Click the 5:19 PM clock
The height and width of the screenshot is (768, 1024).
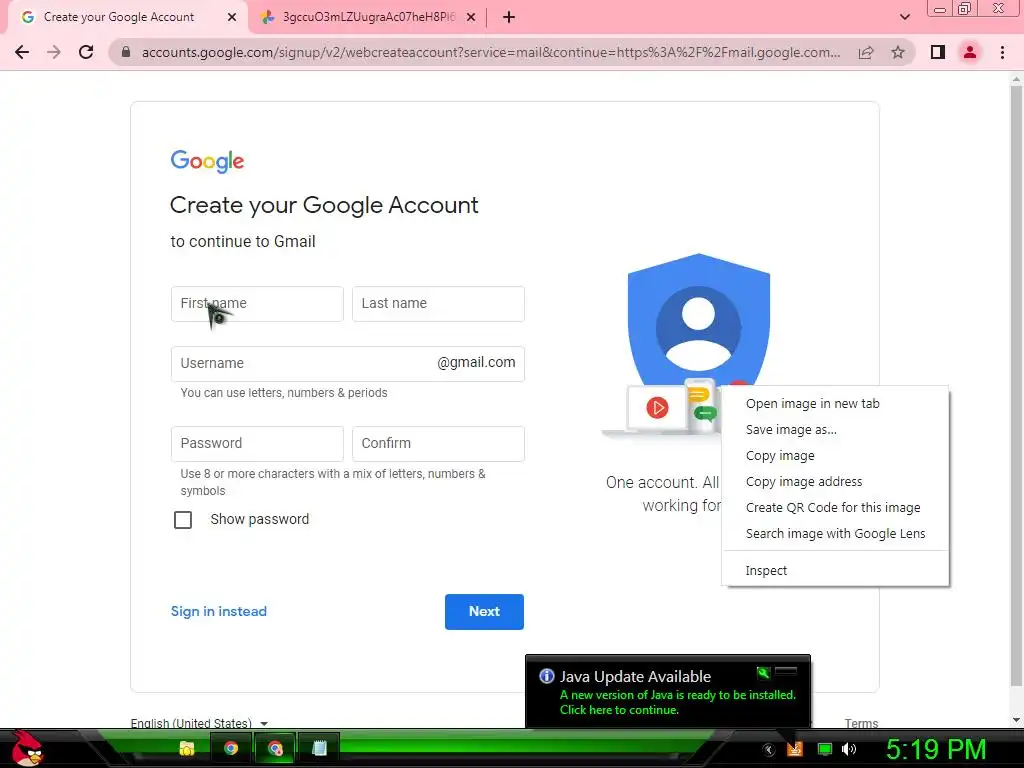point(936,749)
